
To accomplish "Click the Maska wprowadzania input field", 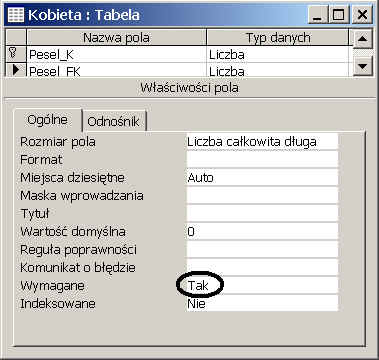I will point(262,195).
